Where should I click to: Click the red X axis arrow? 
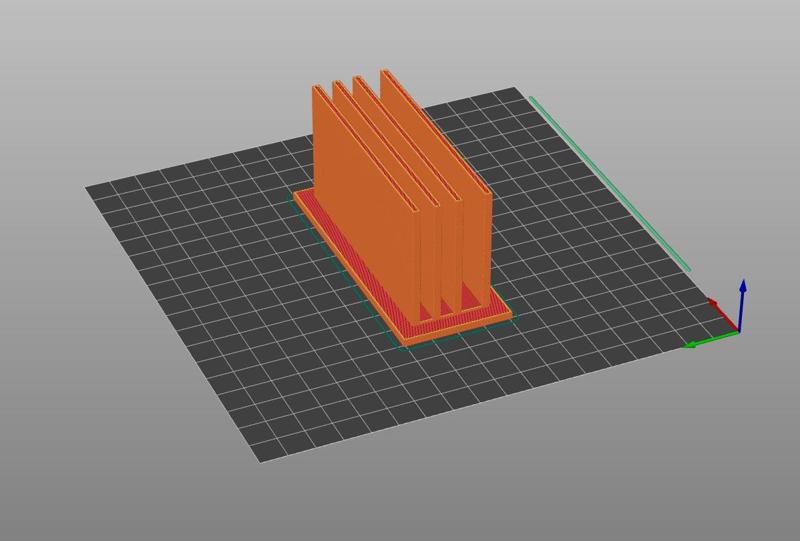click(x=723, y=315)
